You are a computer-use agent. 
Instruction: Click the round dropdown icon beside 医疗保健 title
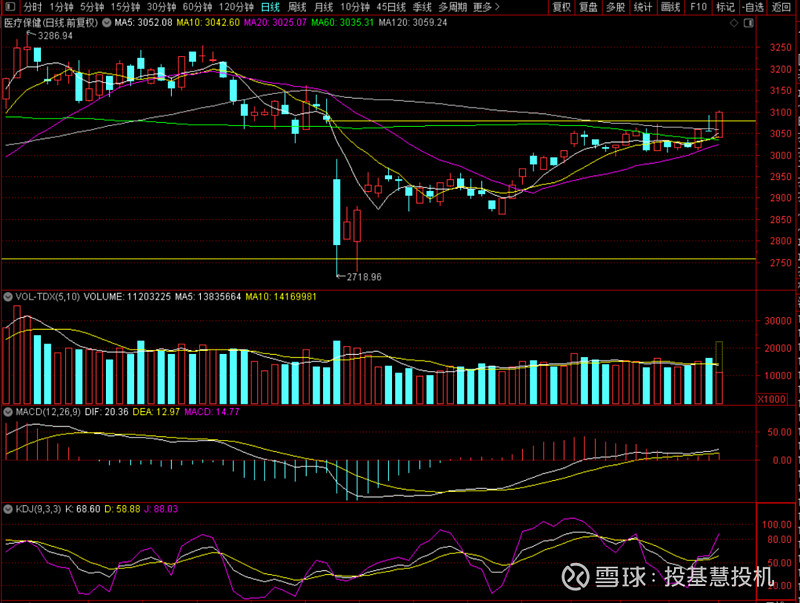[x=105, y=21]
